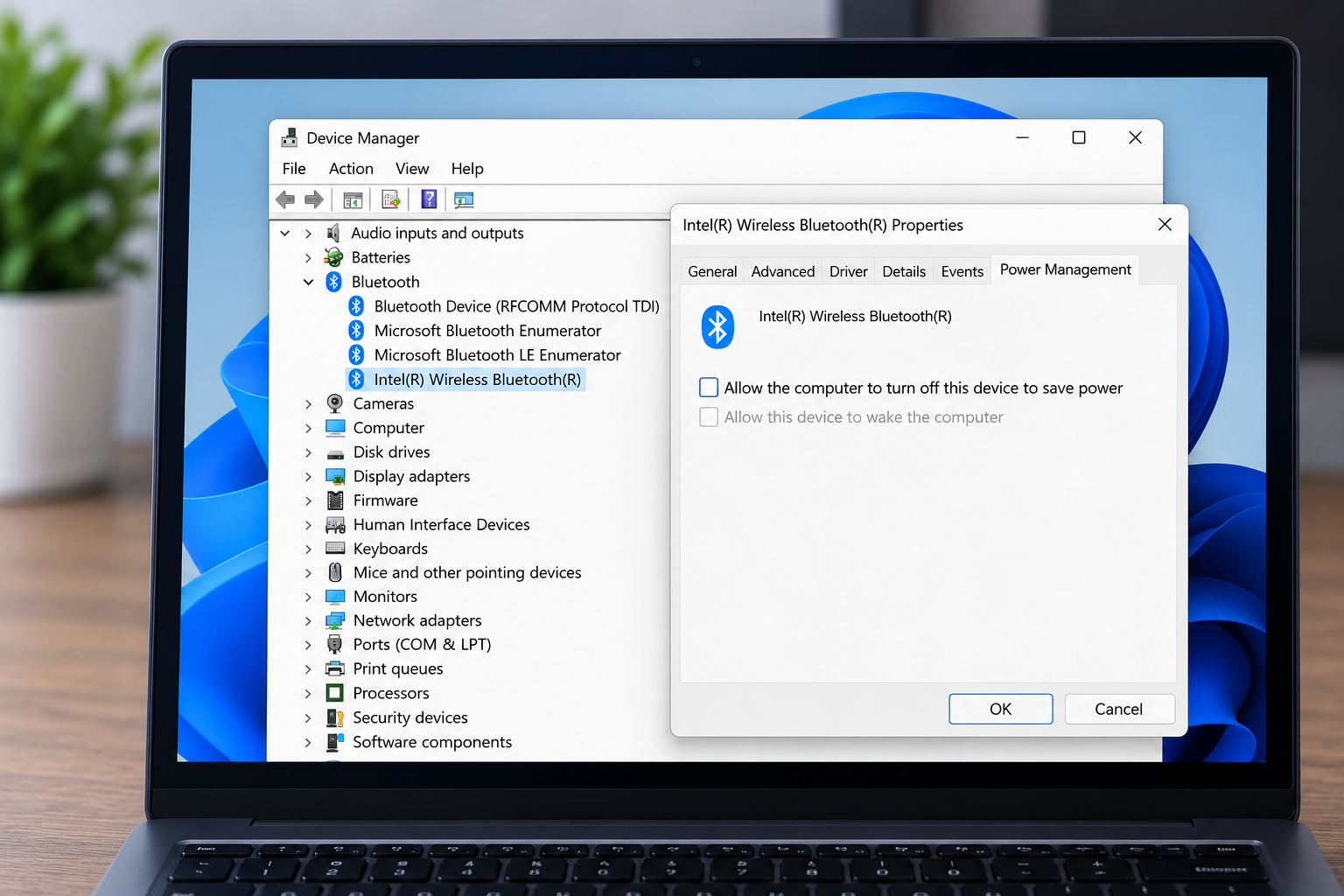Open the View menu

tap(412, 169)
